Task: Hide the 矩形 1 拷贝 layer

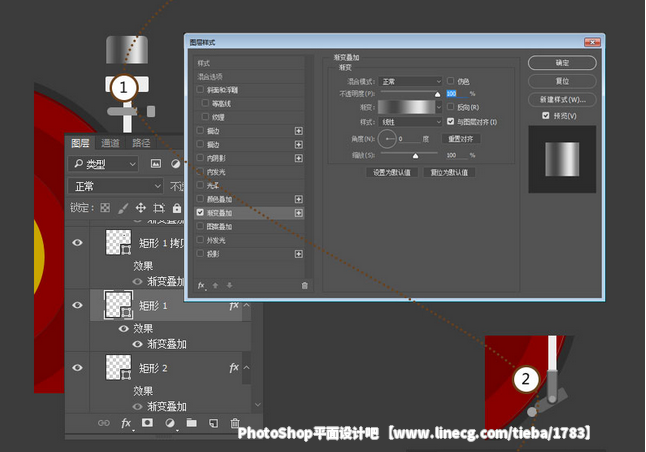Action: (77, 242)
